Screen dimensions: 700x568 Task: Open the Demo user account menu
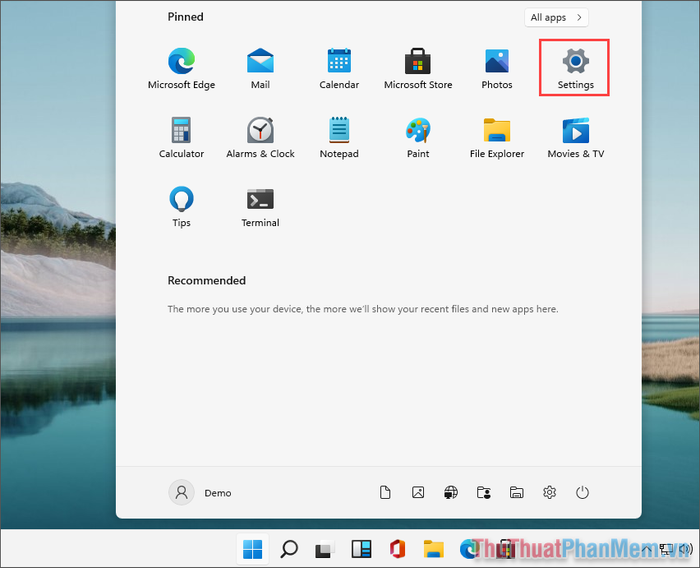[200, 493]
